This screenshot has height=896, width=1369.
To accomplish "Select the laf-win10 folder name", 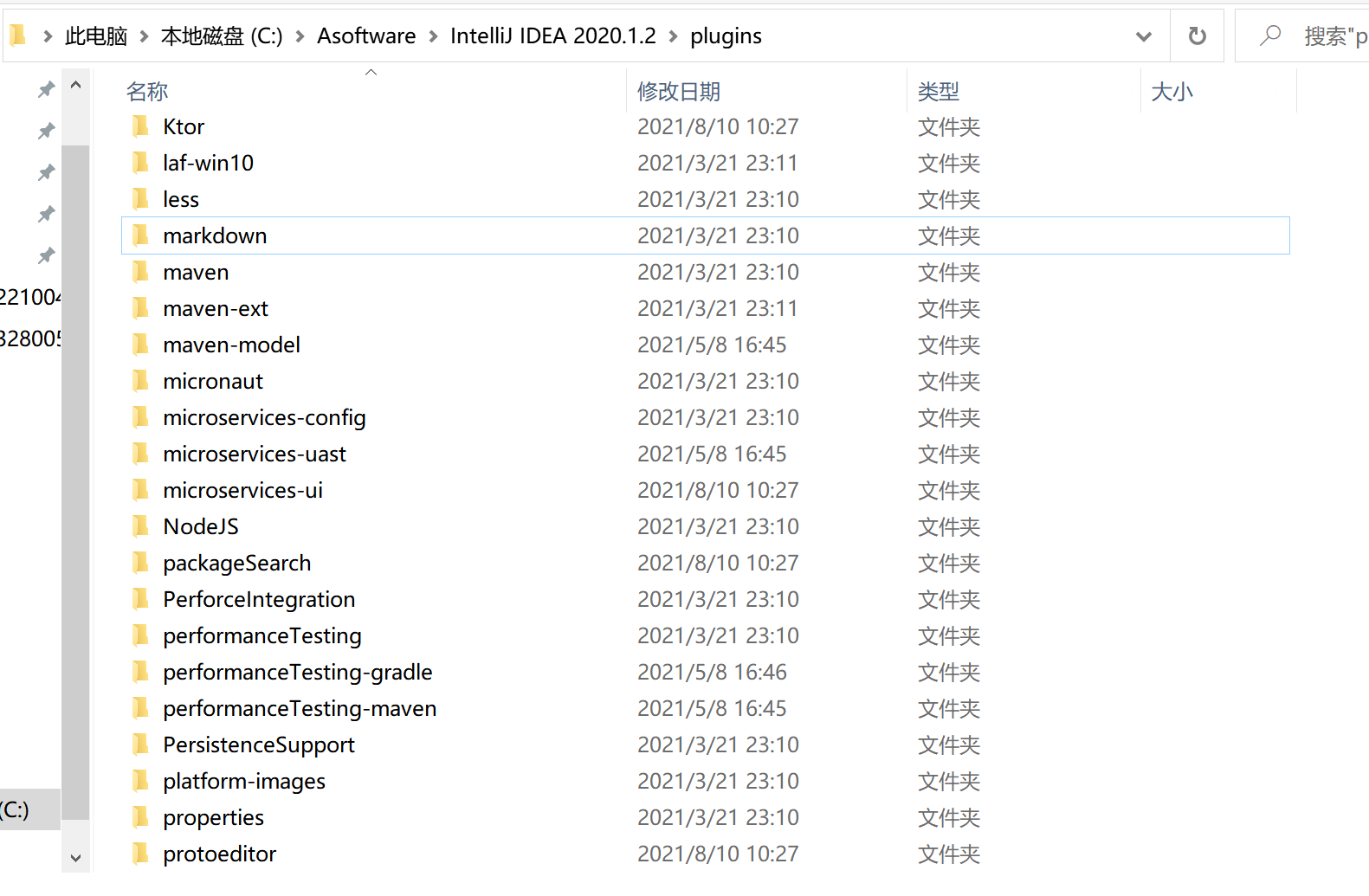I will (208, 163).
